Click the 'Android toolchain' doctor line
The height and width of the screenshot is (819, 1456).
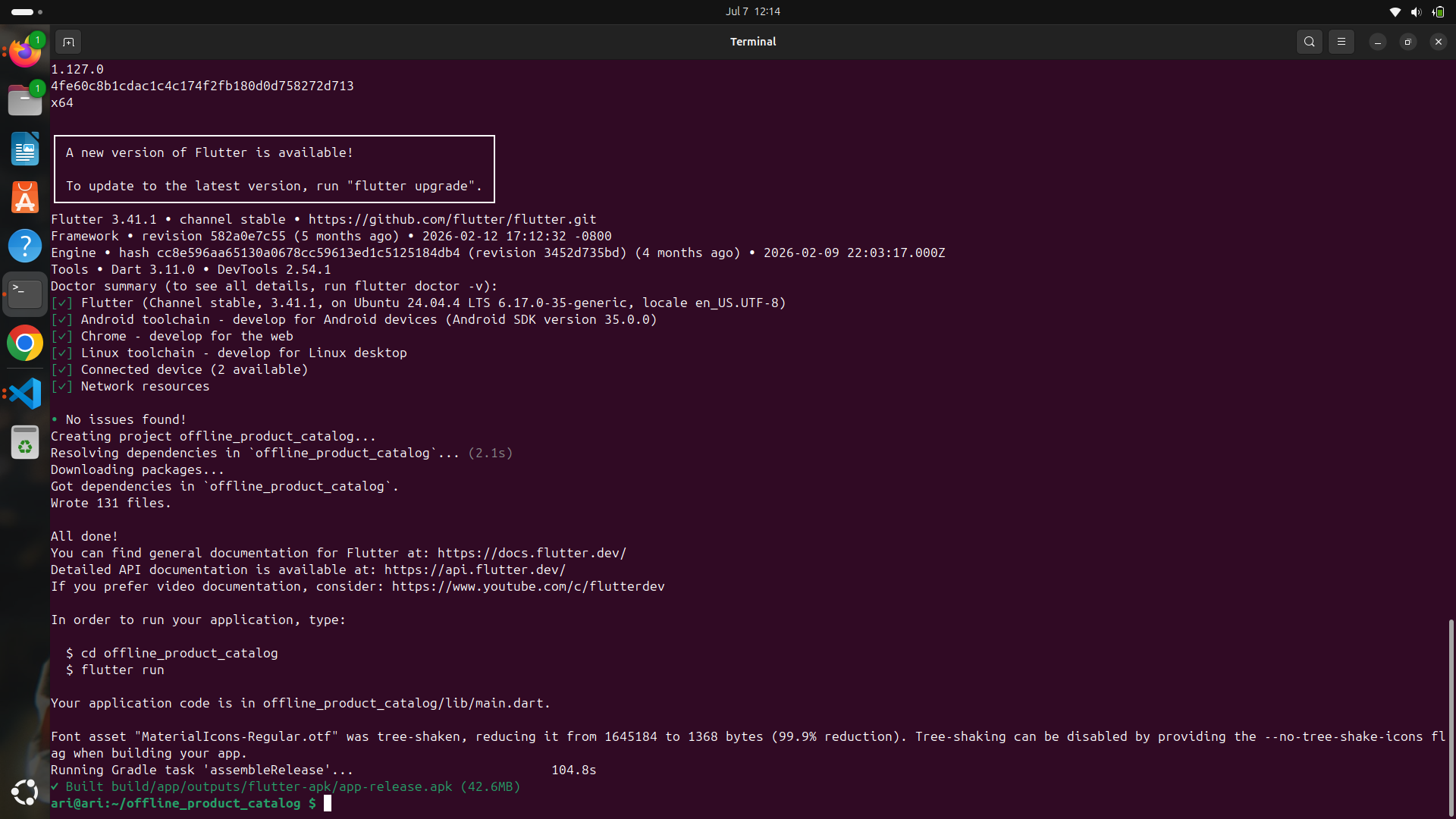(354, 319)
